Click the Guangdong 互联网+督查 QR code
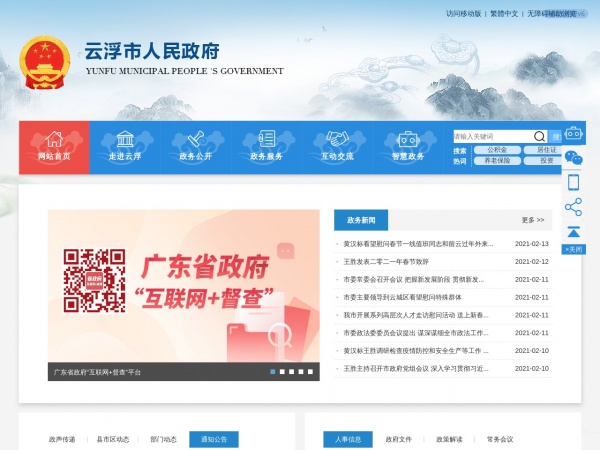The width and height of the screenshot is (600, 450). 94,280
